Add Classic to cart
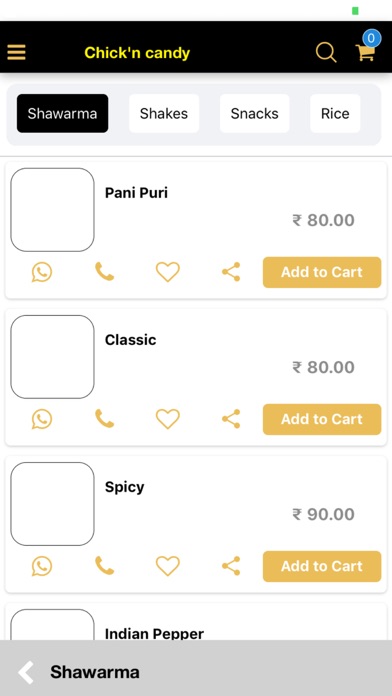This screenshot has width=392, height=696. point(322,419)
